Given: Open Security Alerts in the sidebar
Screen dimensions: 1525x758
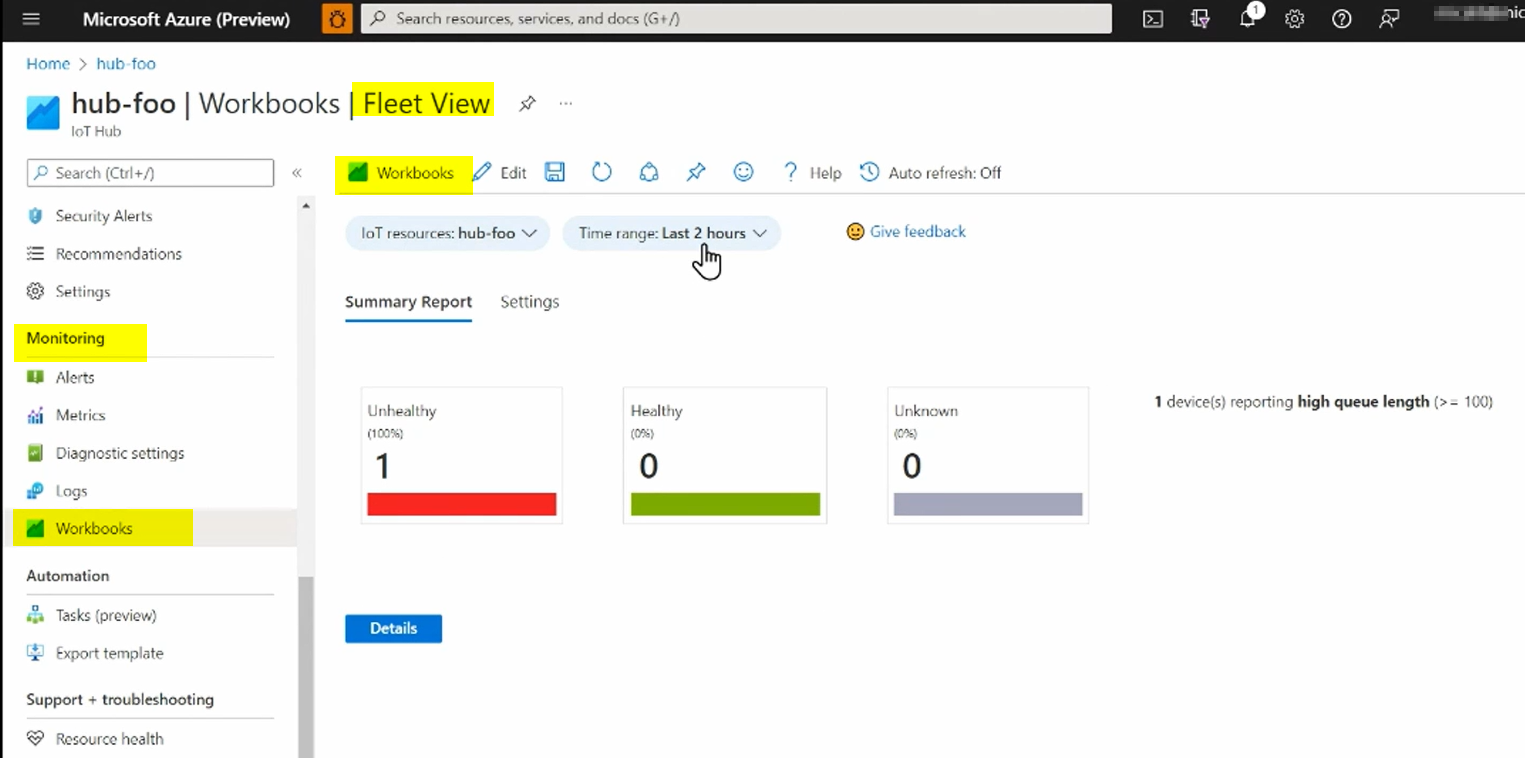Looking at the screenshot, I should pyautogui.click(x=103, y=216).
